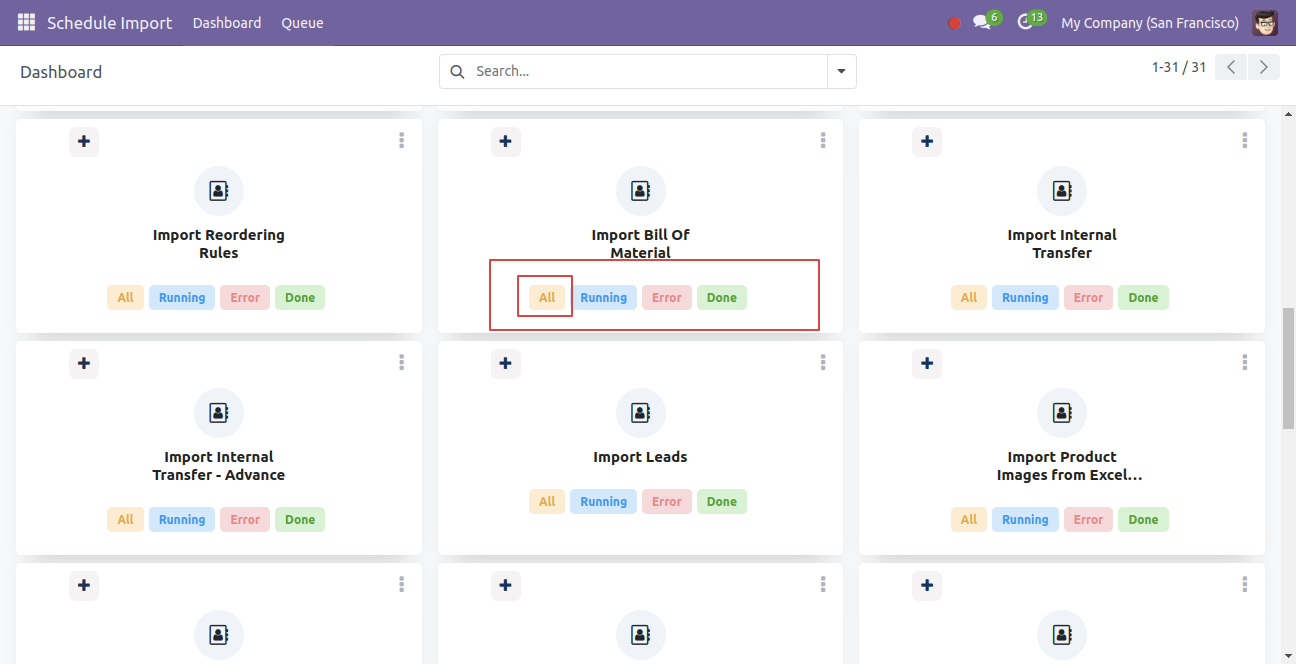The image size is (1296, 664).
Task: Click the vertical scrollbar thumb
Action: click(1288, 369)
